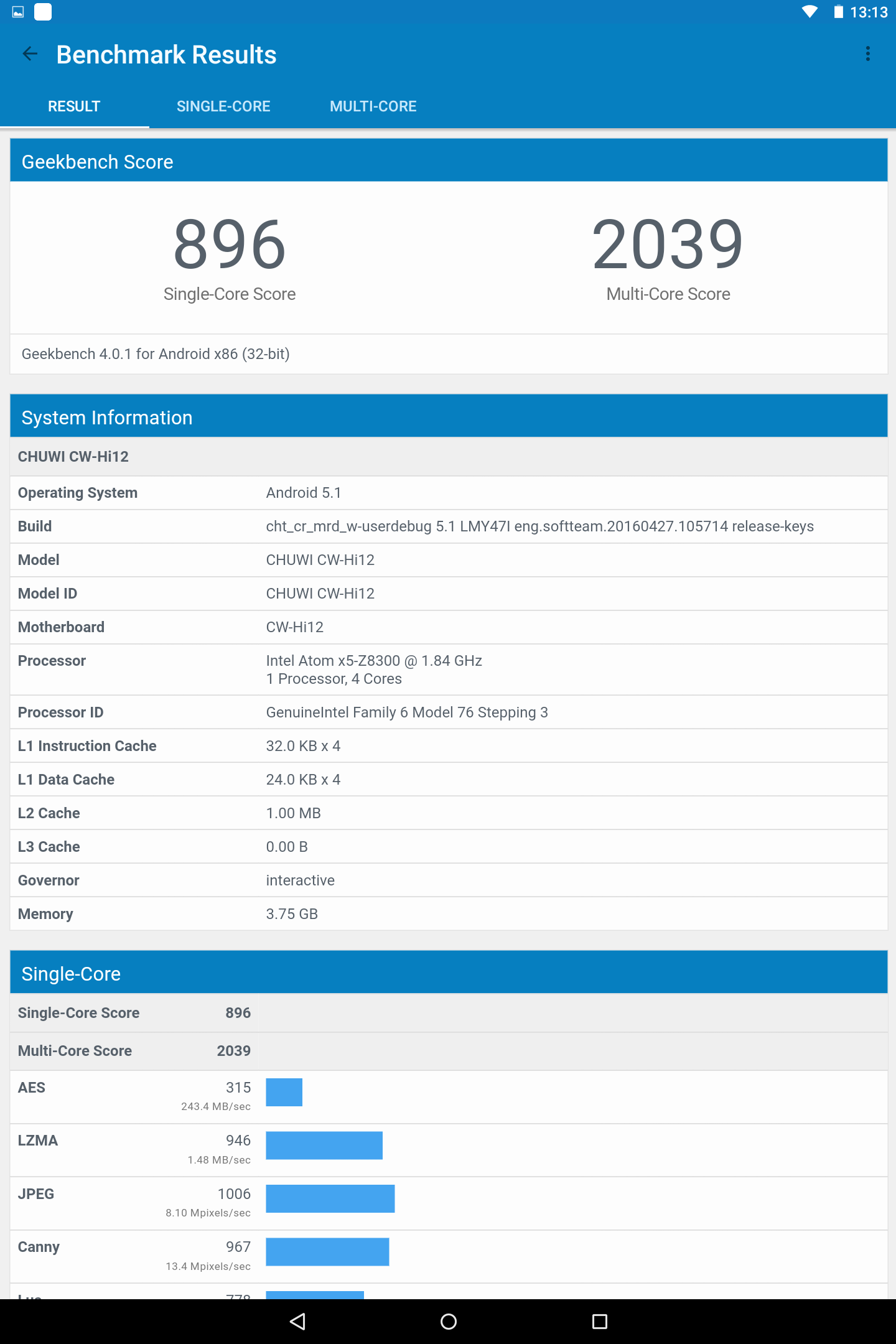Tap the Processor label

52,661
